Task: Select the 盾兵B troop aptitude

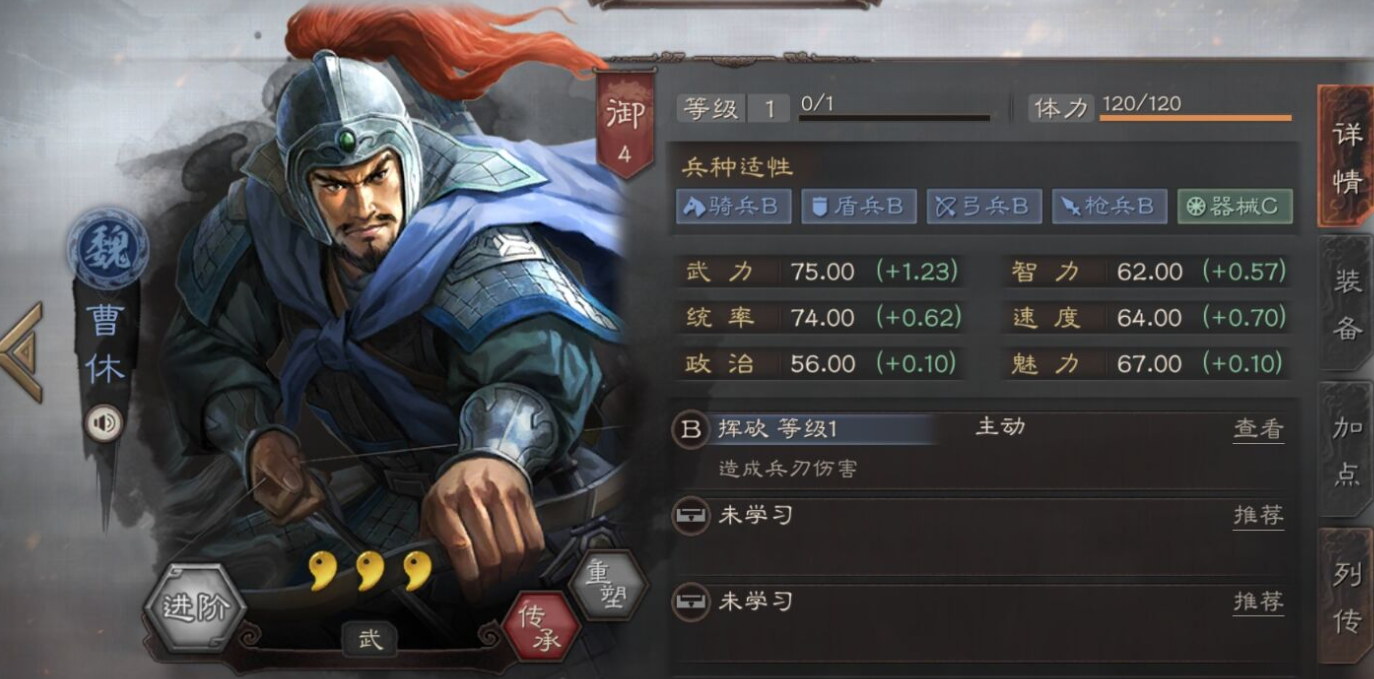Action: 859,206
